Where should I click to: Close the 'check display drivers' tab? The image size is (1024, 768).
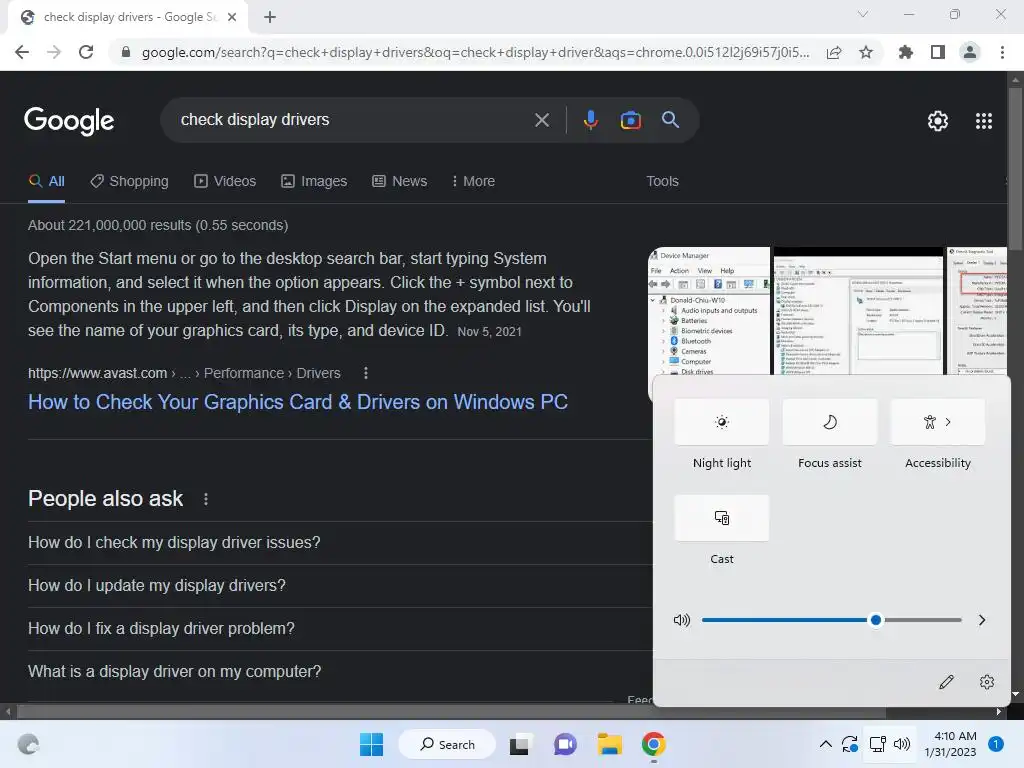pyautogui.click(x=232, y=17)
